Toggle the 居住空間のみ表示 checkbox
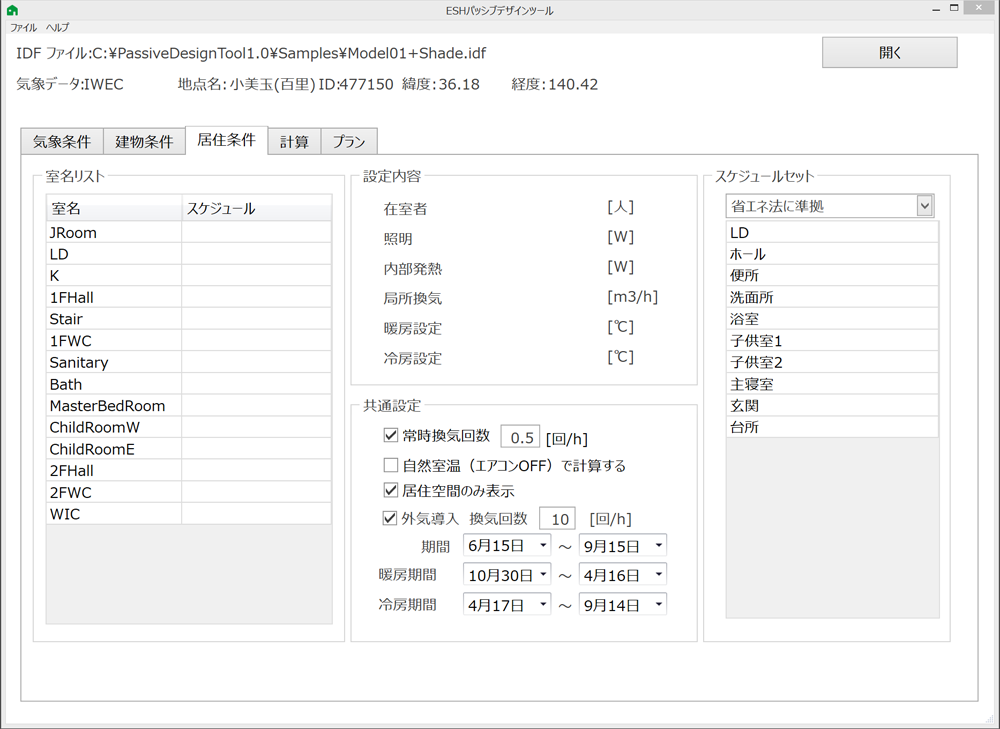The width and height of the screenshot is (1000, 729). tap(391, 491)
